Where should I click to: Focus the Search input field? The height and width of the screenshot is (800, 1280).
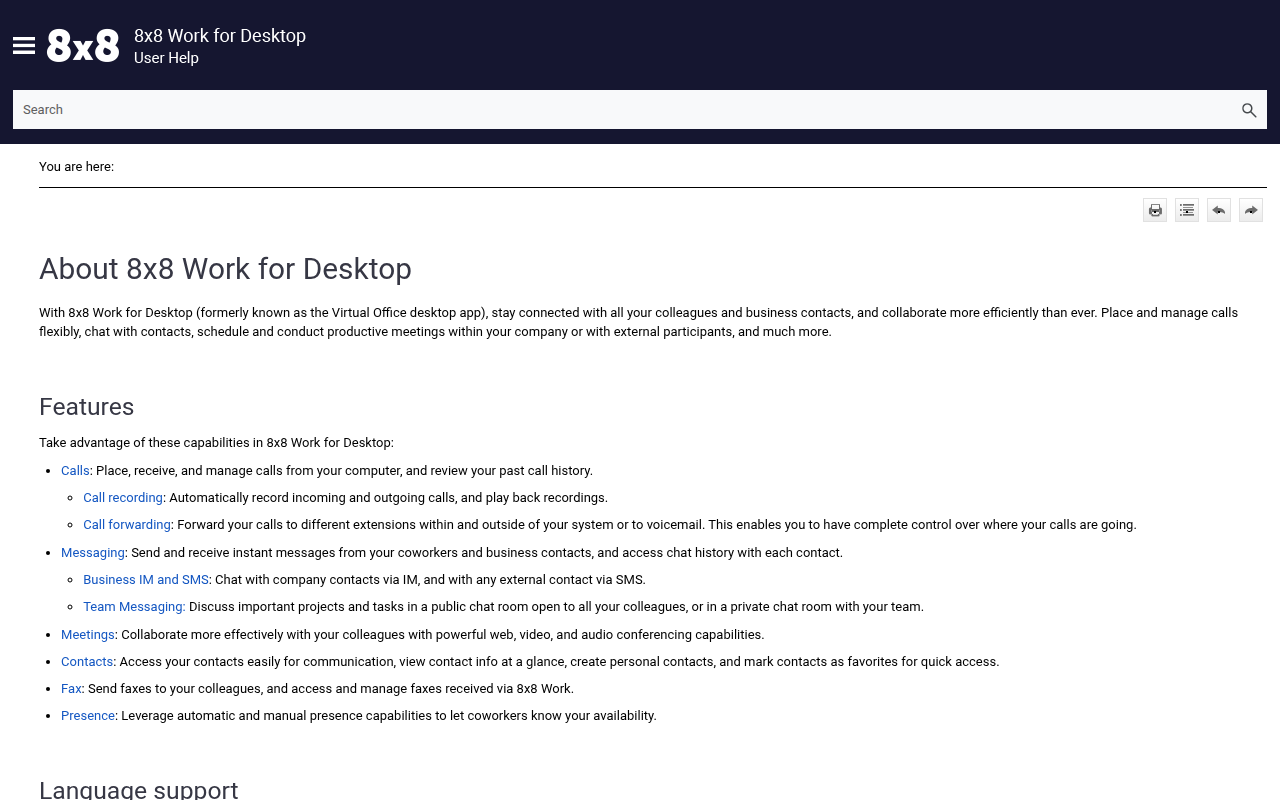pyautogui.click(x=625, y=110)
